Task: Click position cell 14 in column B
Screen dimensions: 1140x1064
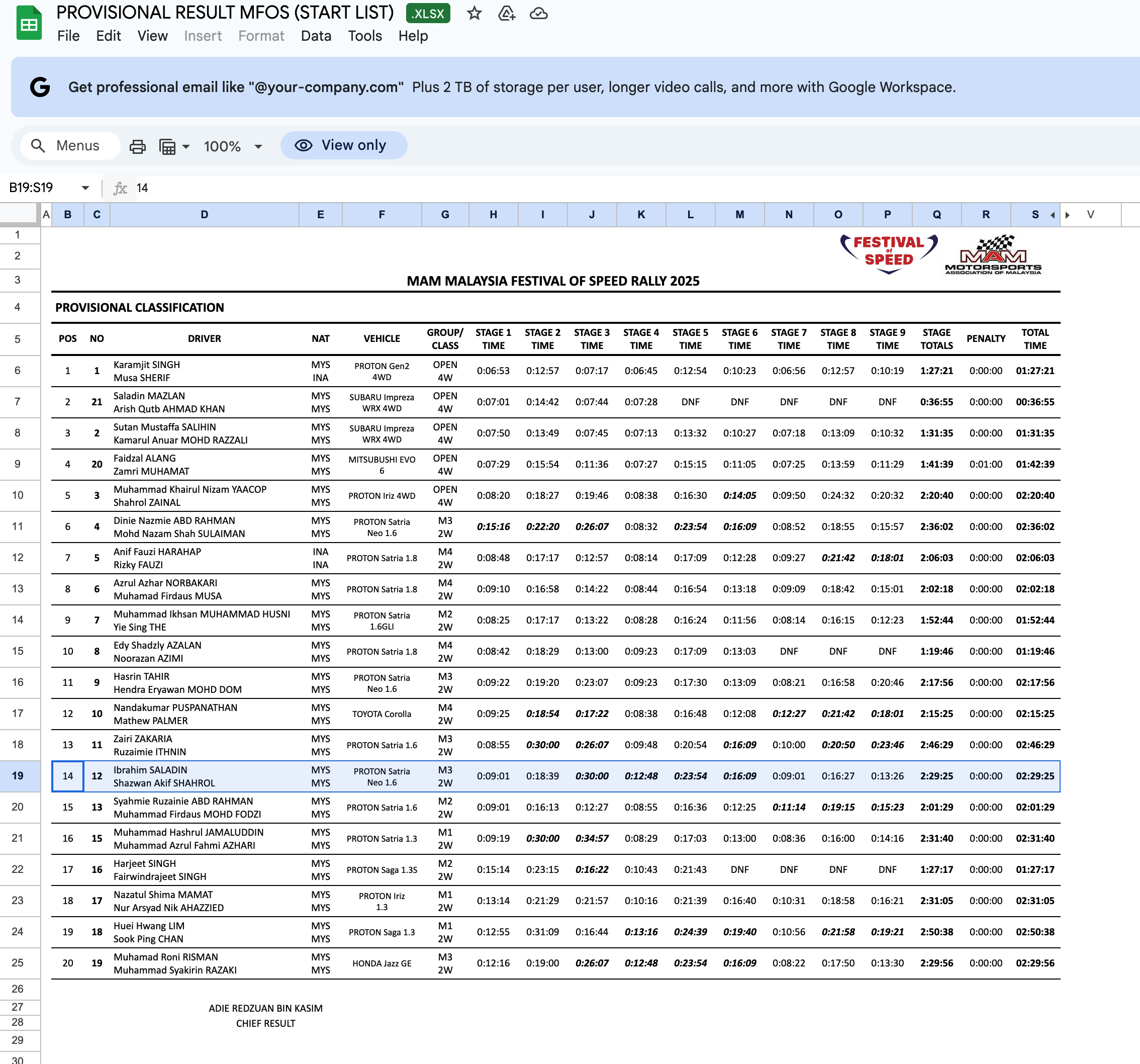Action: [x=68, y=776]
